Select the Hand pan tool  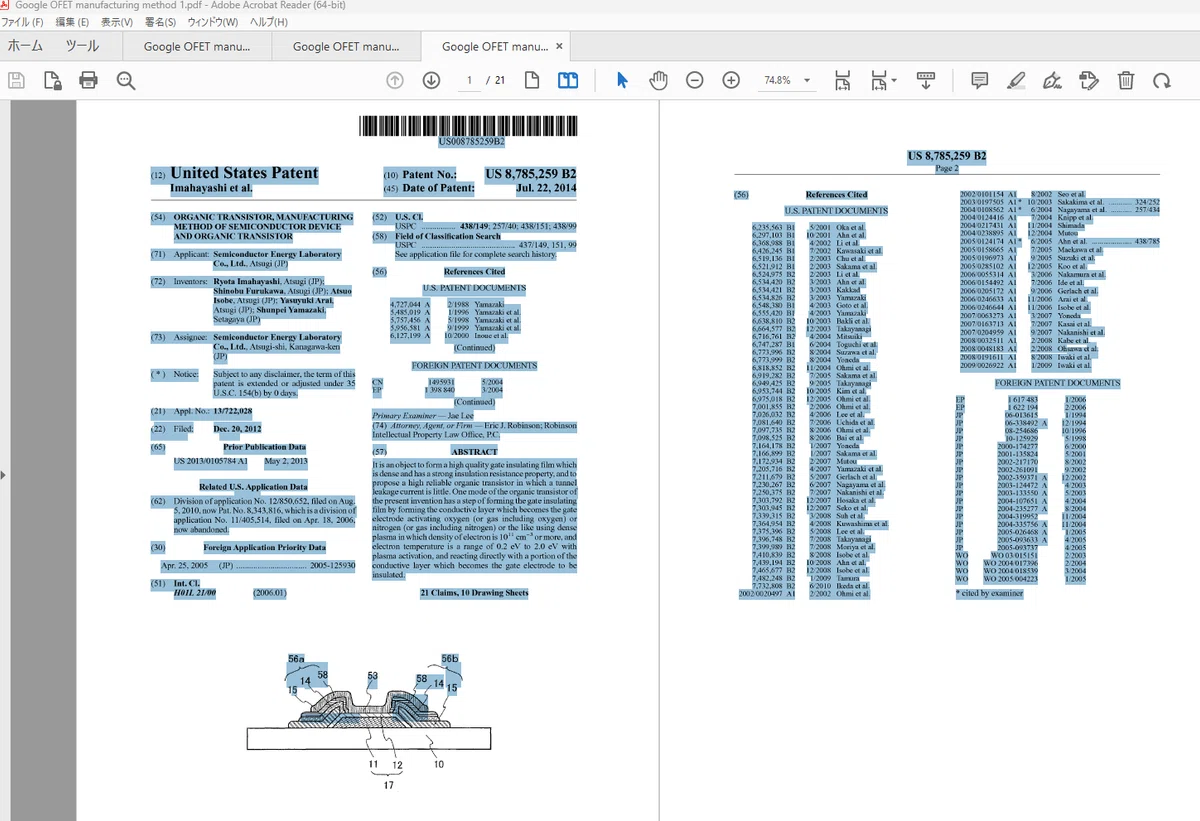pyautogui.click(x=658, y=80)
